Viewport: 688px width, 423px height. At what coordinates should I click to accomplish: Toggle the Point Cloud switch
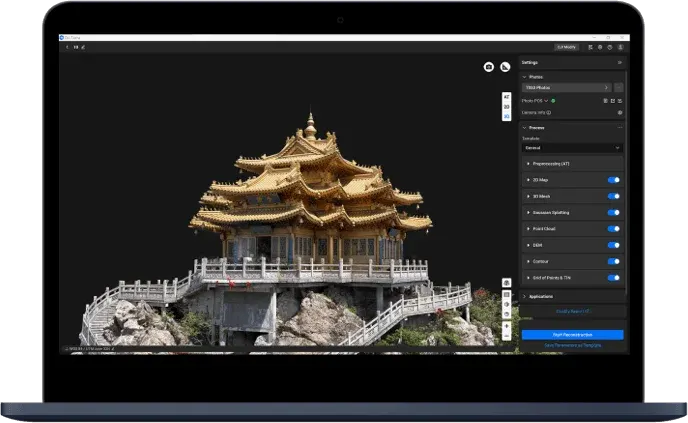(613, 229)
